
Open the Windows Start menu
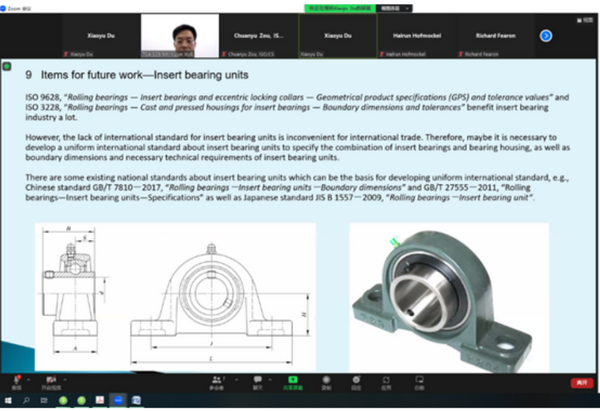click(x=8, y=401)
